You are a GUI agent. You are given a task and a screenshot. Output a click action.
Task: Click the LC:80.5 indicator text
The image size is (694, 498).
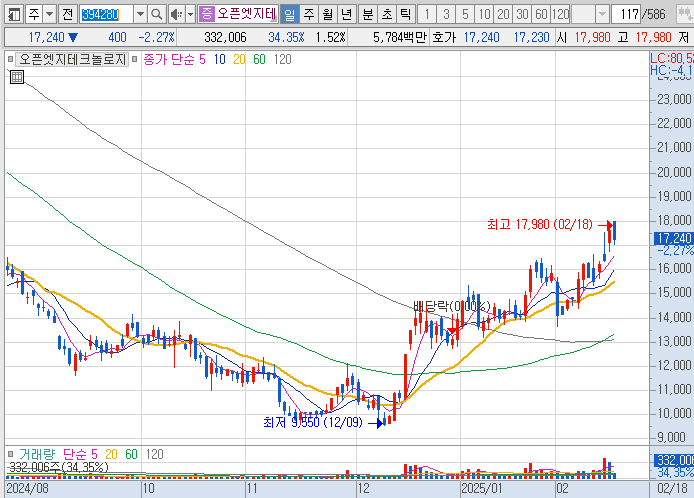pos(671,58)
